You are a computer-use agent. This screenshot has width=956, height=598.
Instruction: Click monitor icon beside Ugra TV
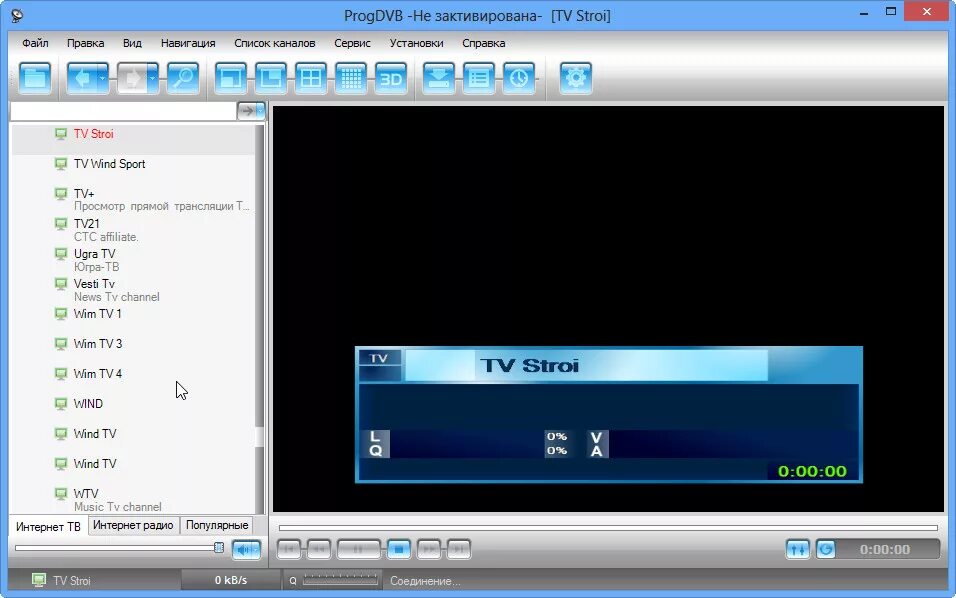pos(60,253)
